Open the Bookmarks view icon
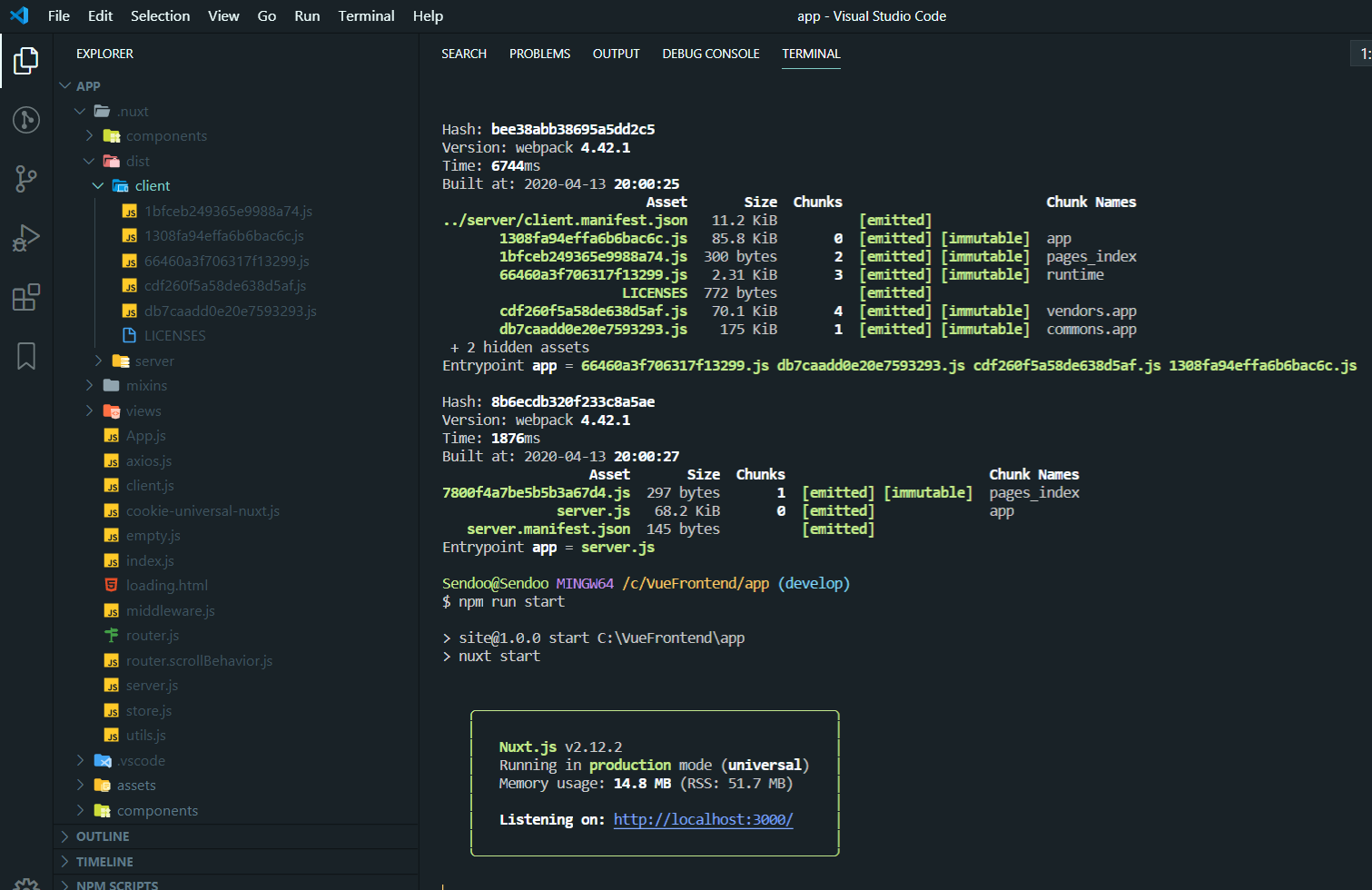The width and height of the screenshot is (1372, 890). tap(26, 356)
